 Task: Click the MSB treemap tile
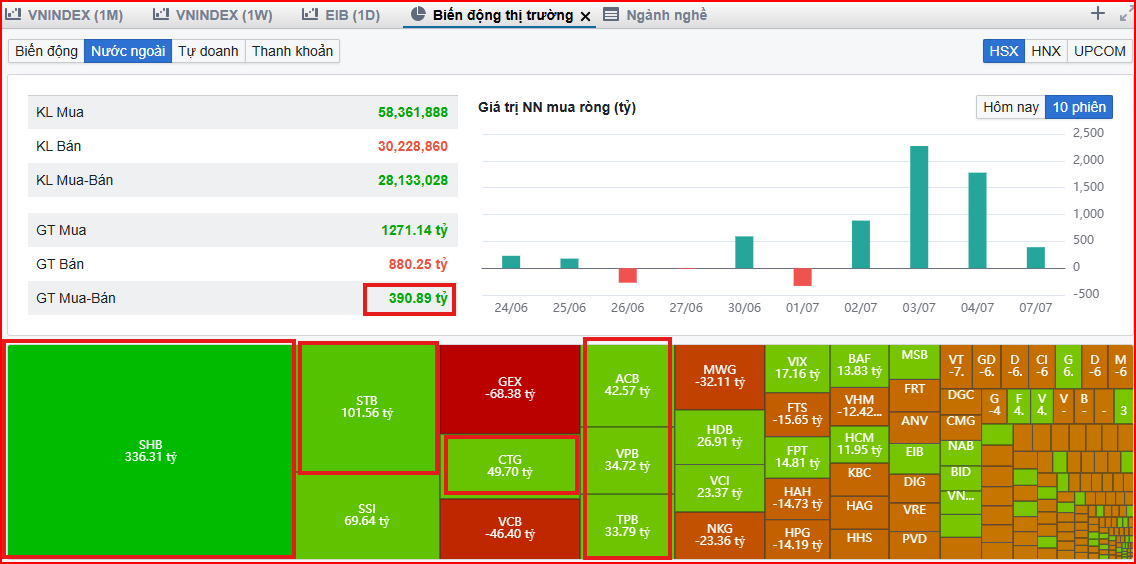[914, 361]
